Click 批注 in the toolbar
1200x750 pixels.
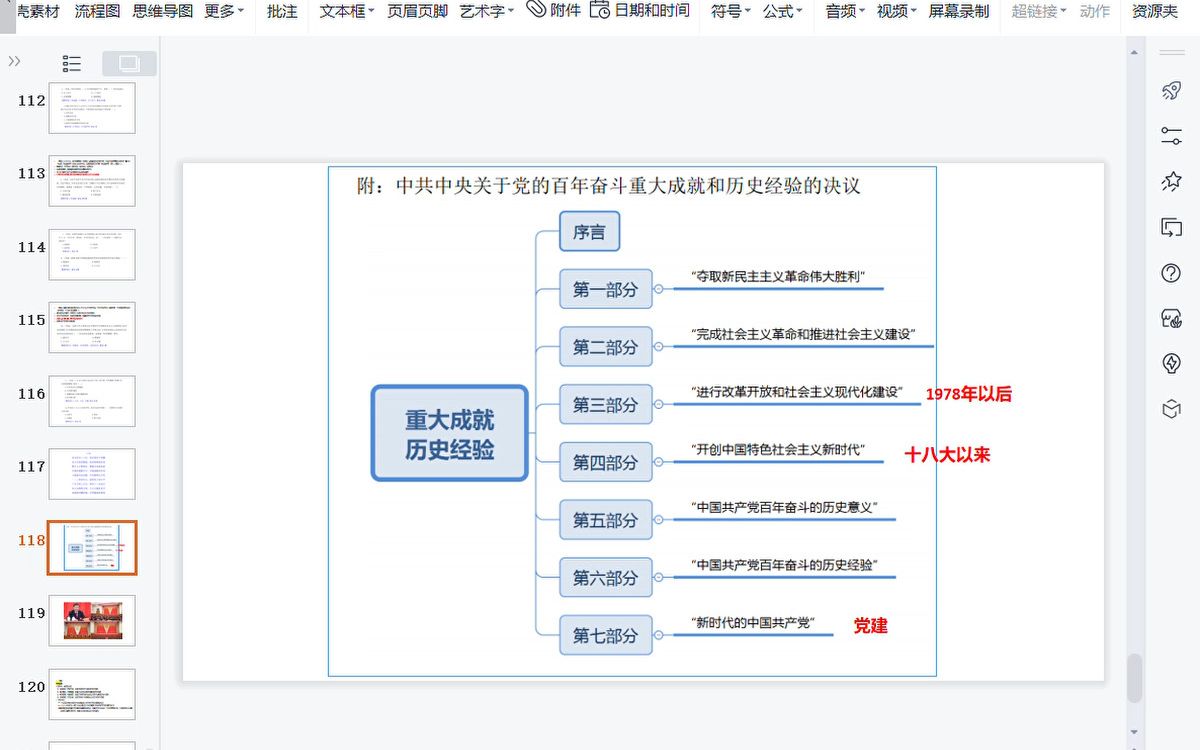pyautogui.click(x=282, y=11)
